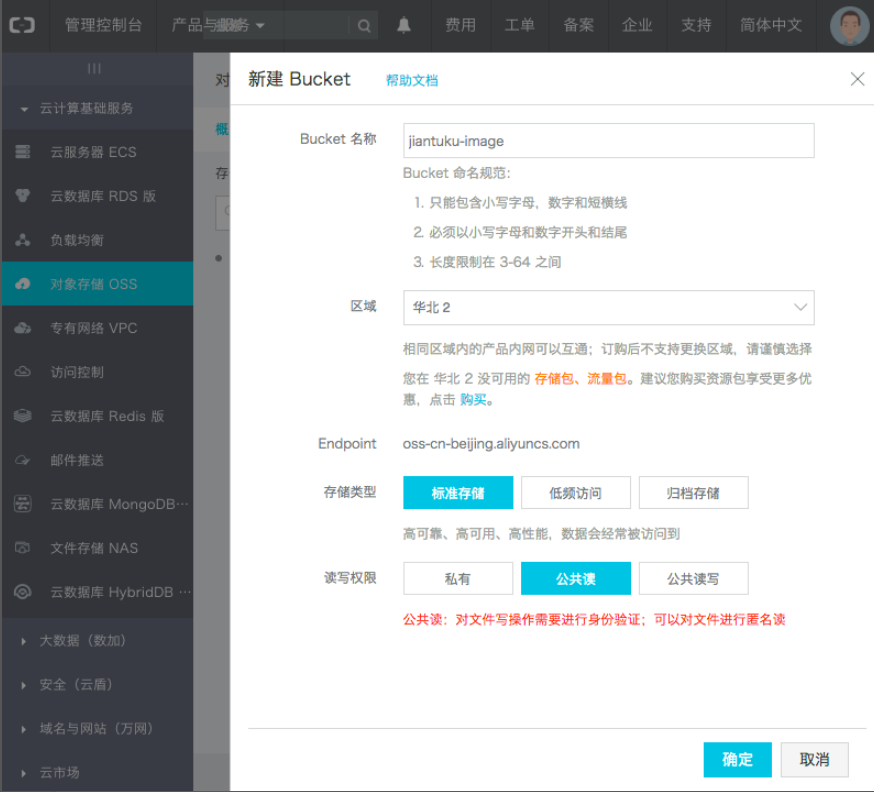Set permission to 公共读写
This screenshot has height=792, width=874.
tap(693, 579)
